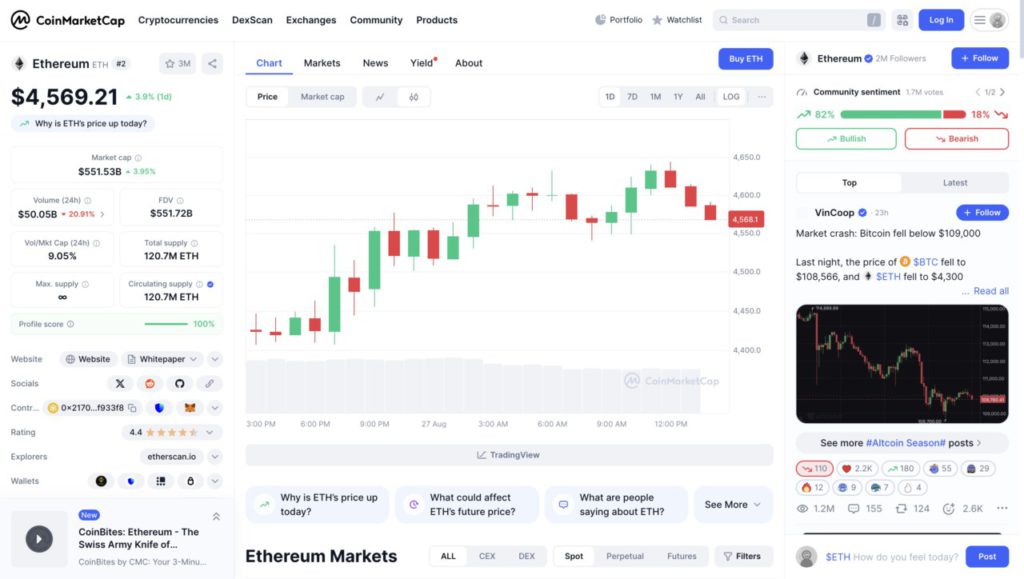The height and width of the screenshot is (579, 1024).
Task: Open Ethereum's X (Twitter) social page
Action: tap(120, 384)
